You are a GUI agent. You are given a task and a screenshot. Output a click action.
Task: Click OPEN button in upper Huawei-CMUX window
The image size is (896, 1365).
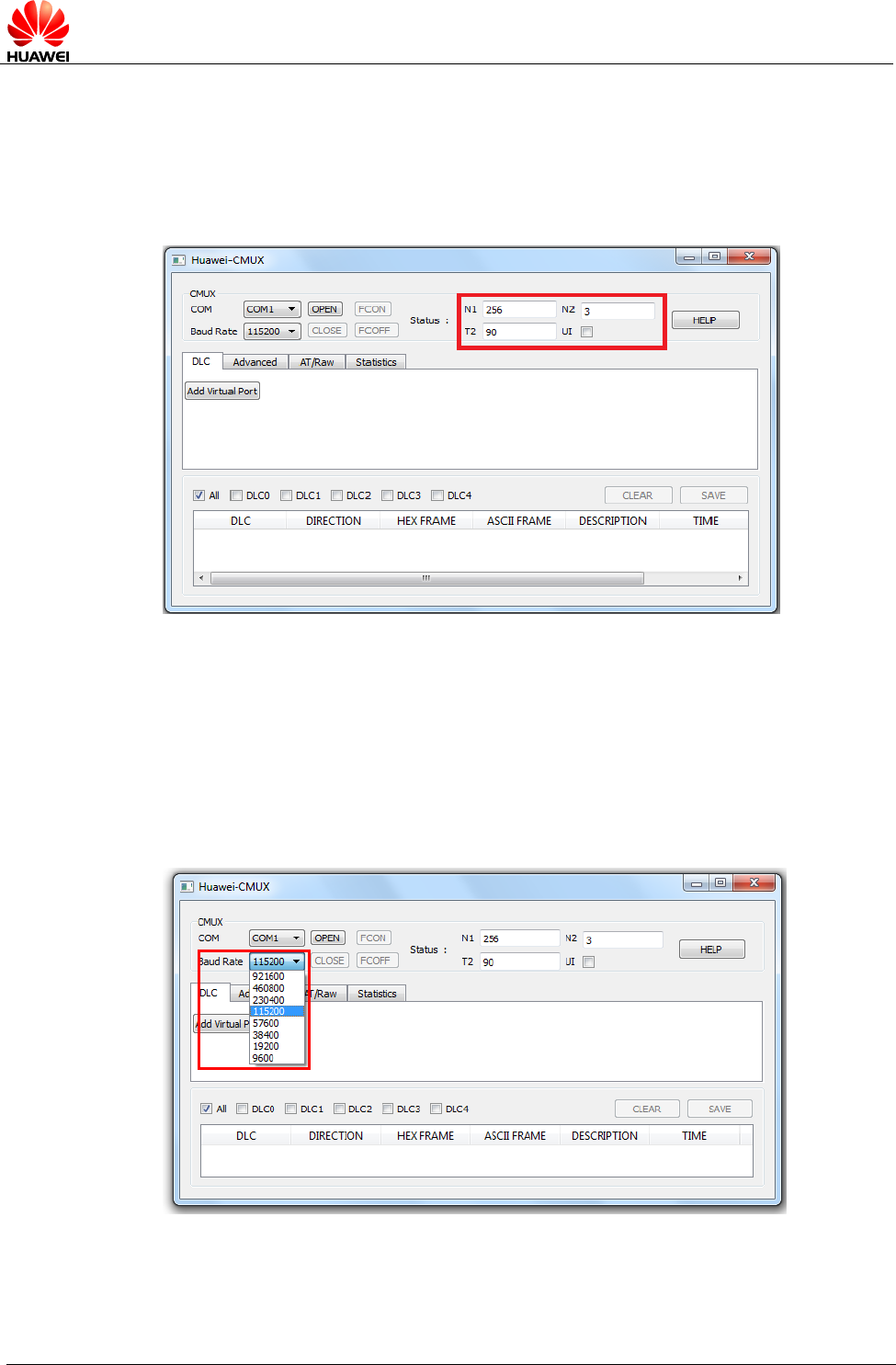tap(324, 309)
